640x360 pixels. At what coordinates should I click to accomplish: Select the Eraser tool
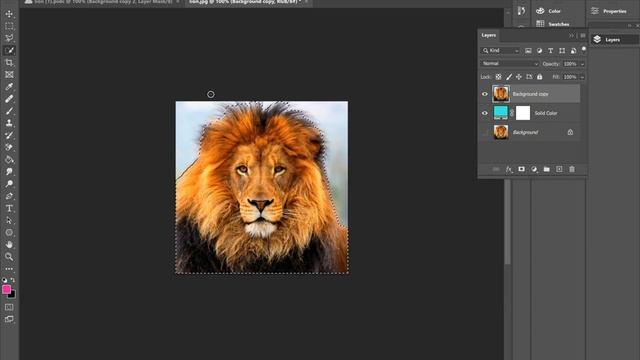click(9, 147)
